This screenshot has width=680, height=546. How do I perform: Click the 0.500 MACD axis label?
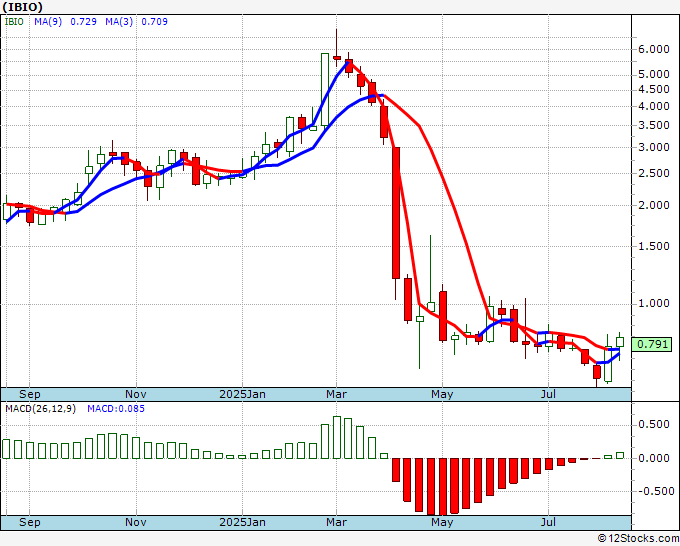(x=654, y=425)
